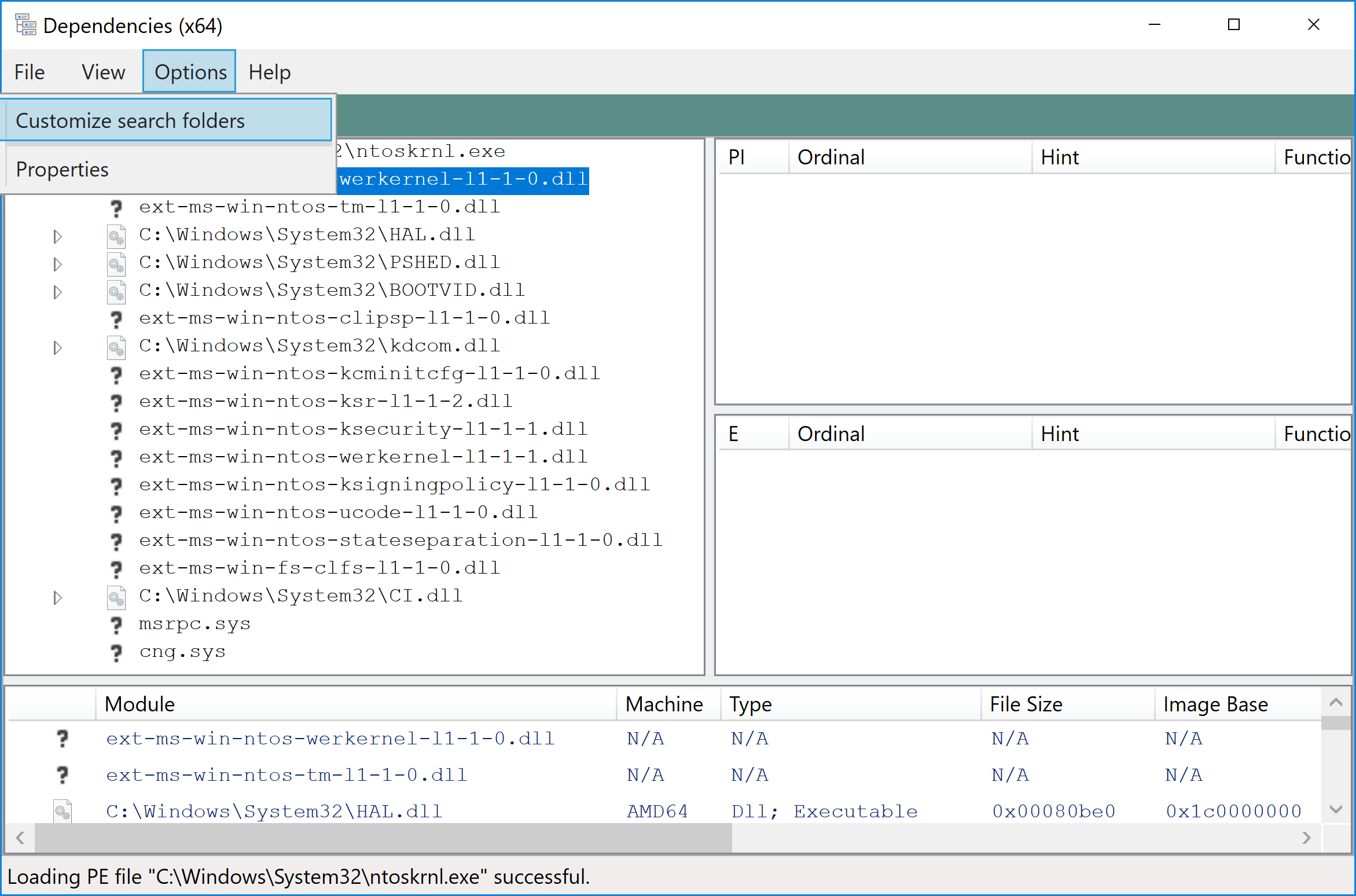
Task: Expand the CI.dll tree node
Action: (57, 597)
